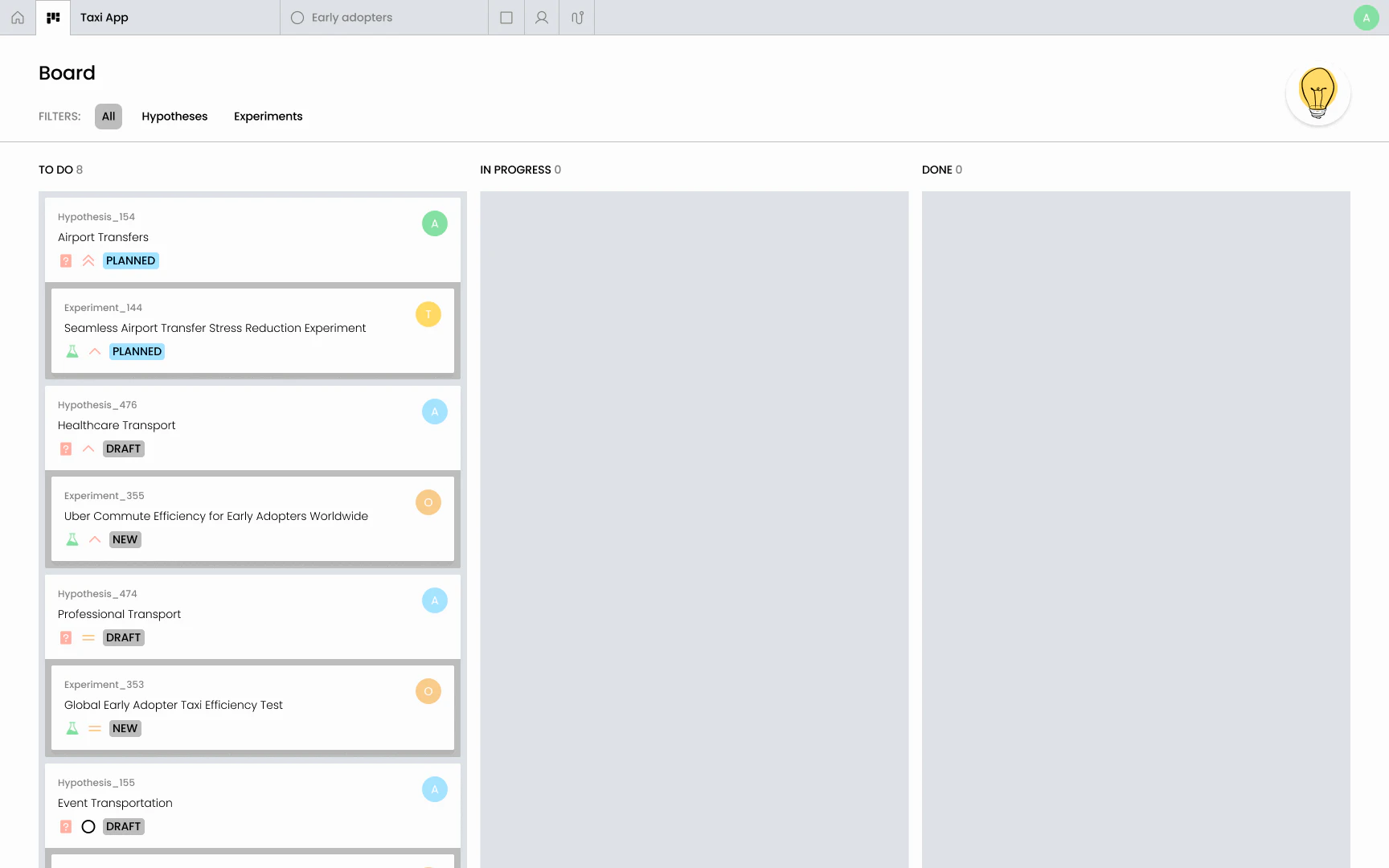
Task: Click the Home icon in the toolbar
Action: (x=17, y=17)
